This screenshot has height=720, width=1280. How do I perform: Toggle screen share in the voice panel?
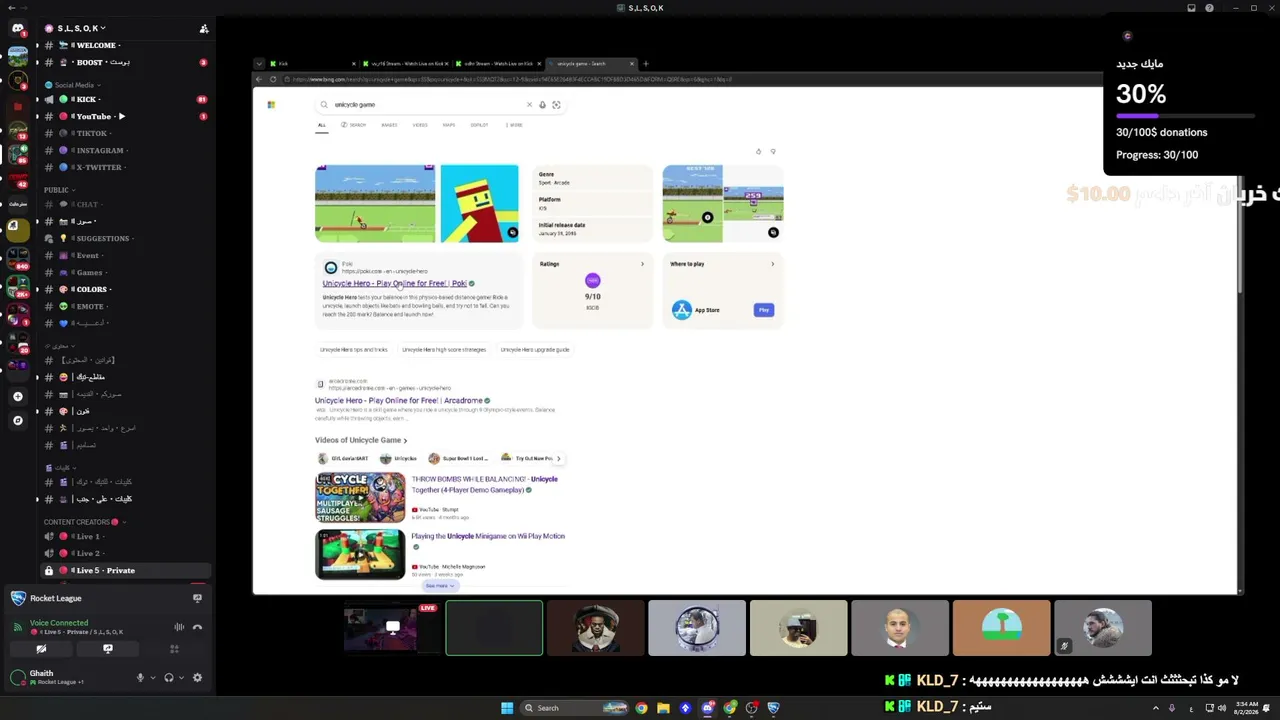[x=108, y=649]
